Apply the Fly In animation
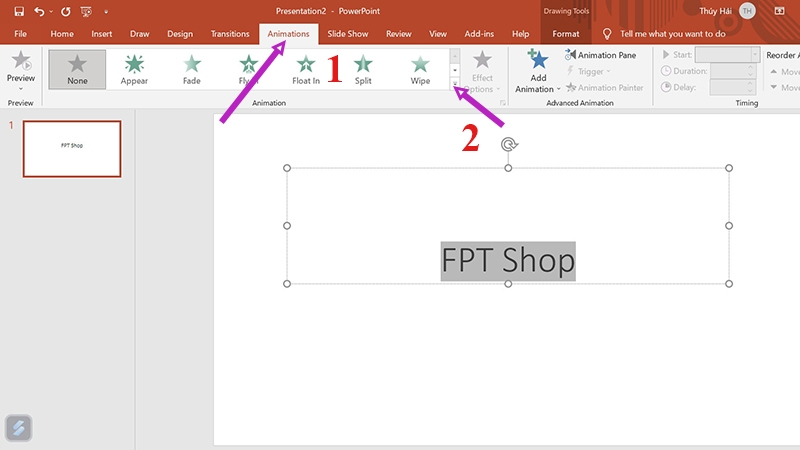 click(248, 69)
